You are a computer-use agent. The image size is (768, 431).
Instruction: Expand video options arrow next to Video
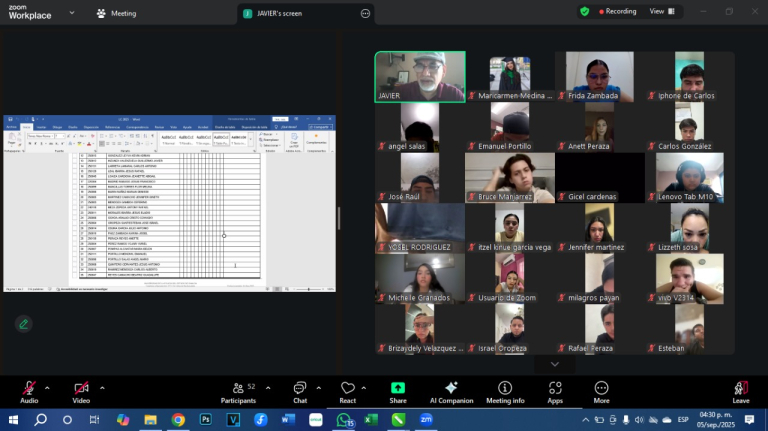pos(99,383)
